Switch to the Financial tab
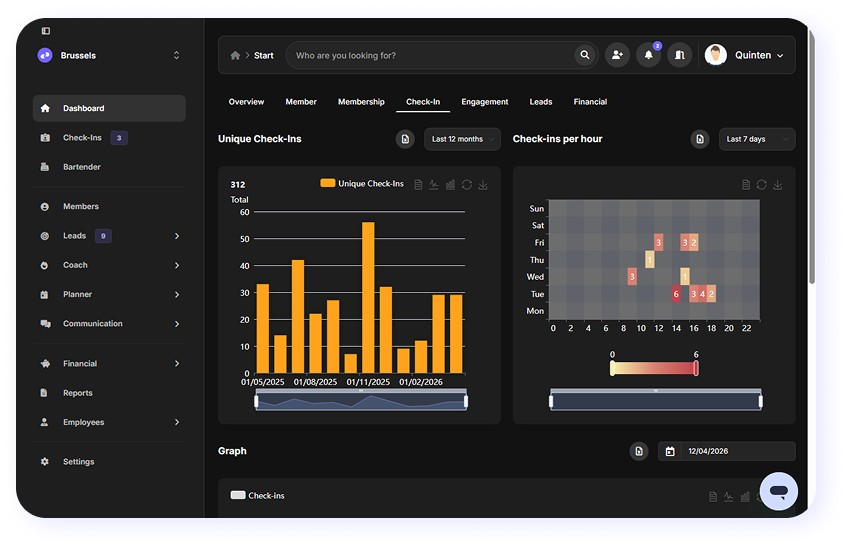848x548 pixels. [x=590, y=102]
